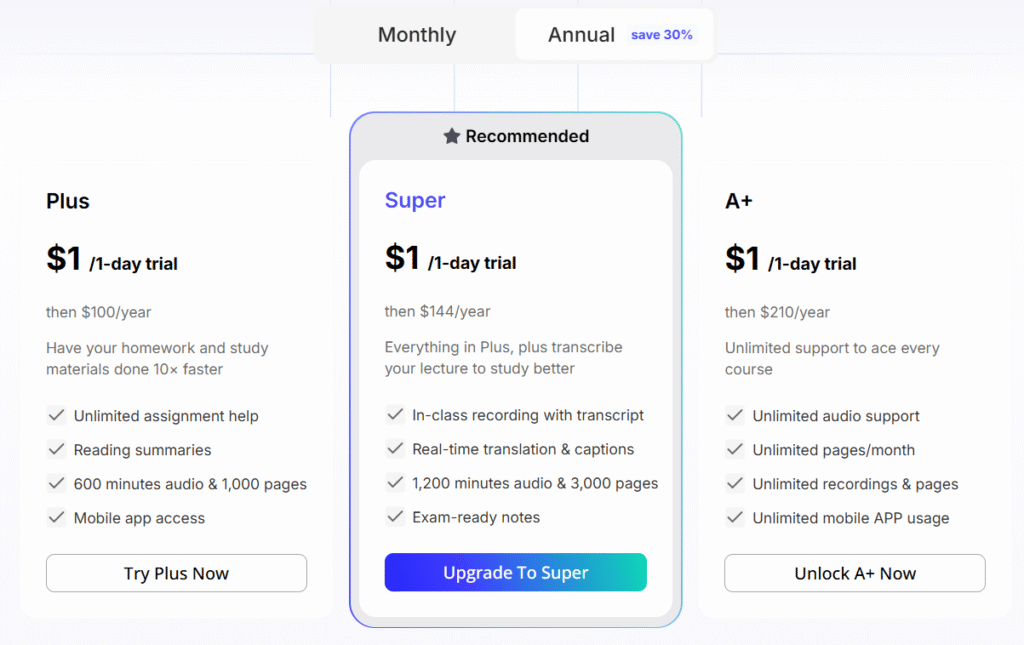This screenshot has height=645, width=1024.
Task: Select the Annual billing option
Action: coord(581,34)
